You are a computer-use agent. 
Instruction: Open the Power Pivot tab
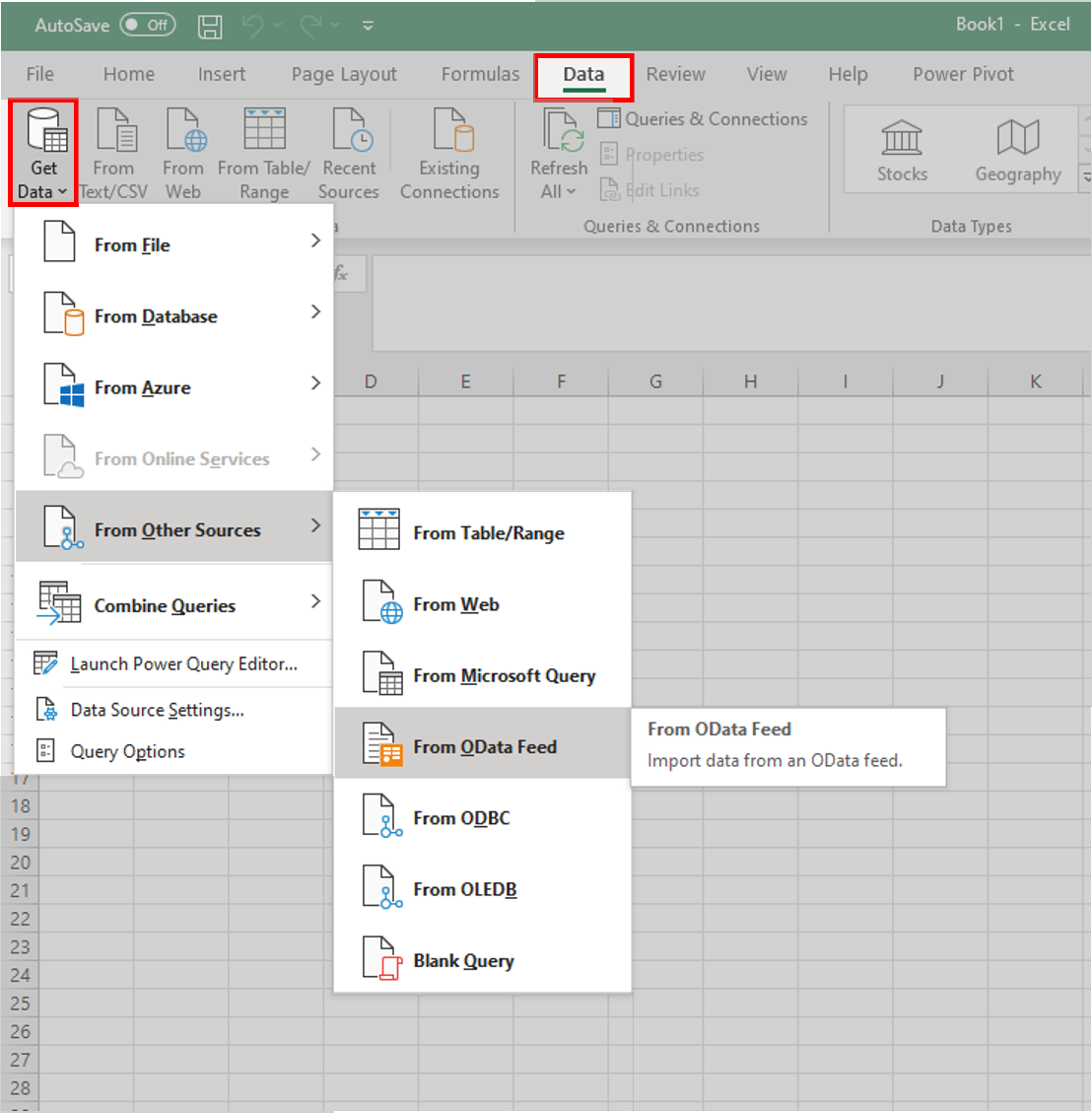[962, 75]
